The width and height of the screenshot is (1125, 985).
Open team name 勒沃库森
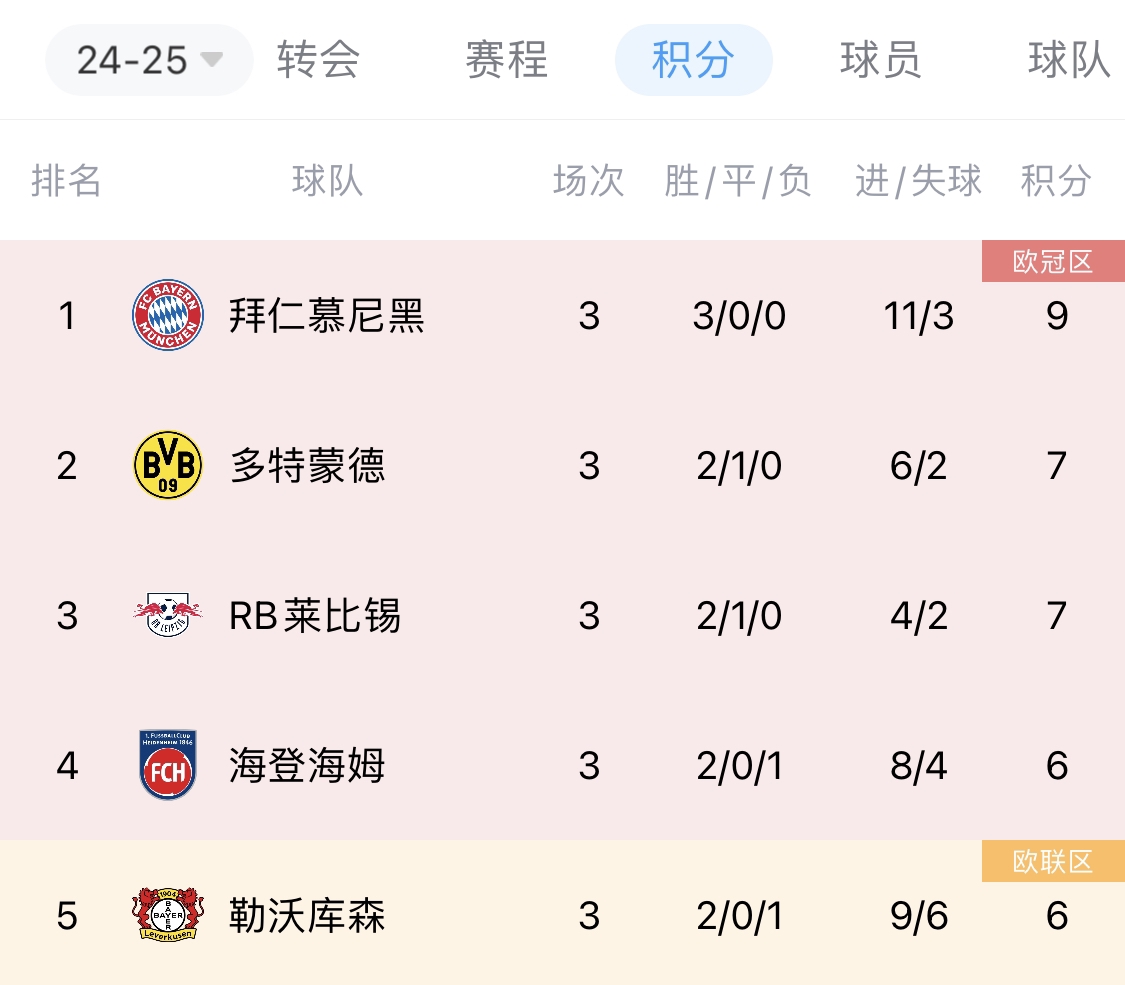(308, 915)
